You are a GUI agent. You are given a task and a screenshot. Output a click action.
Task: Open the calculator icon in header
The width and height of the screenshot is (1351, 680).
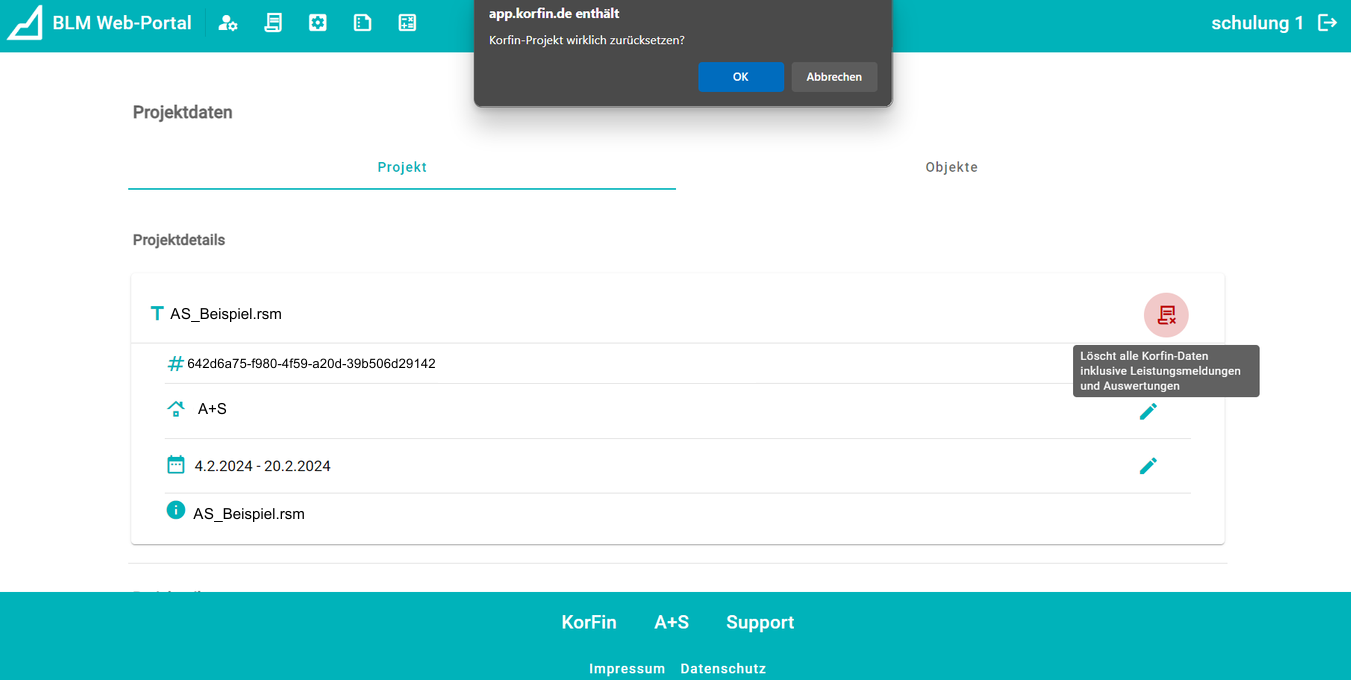(407, 23)
